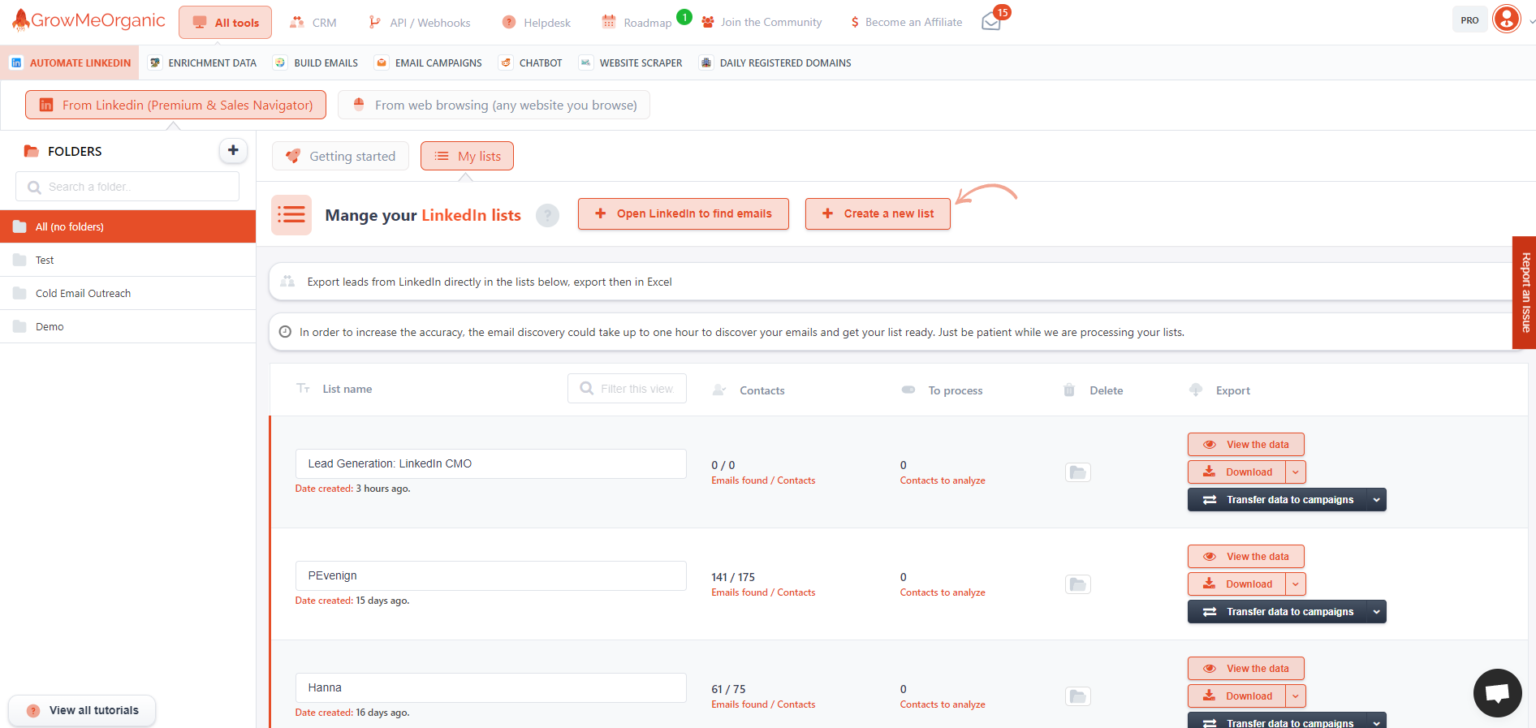Move Lead Generation: LinkedIn CMO list to folder

(x=1078, y=472)
